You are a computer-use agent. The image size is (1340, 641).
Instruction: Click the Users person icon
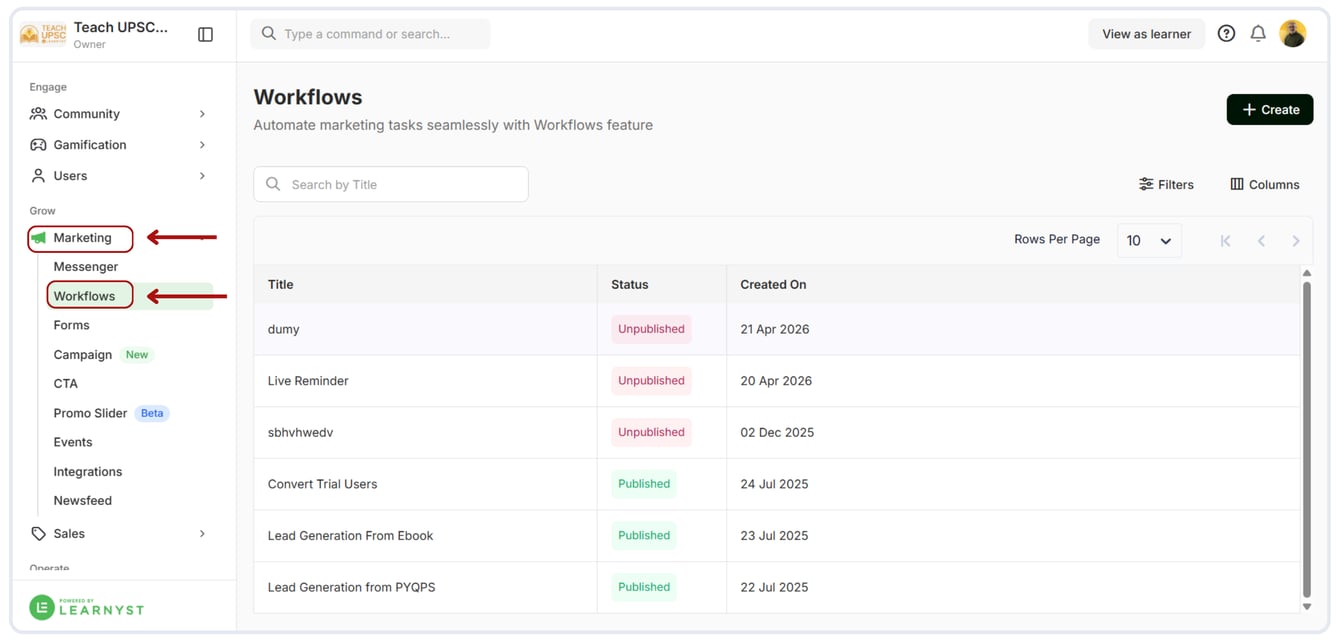click(38, 176)
